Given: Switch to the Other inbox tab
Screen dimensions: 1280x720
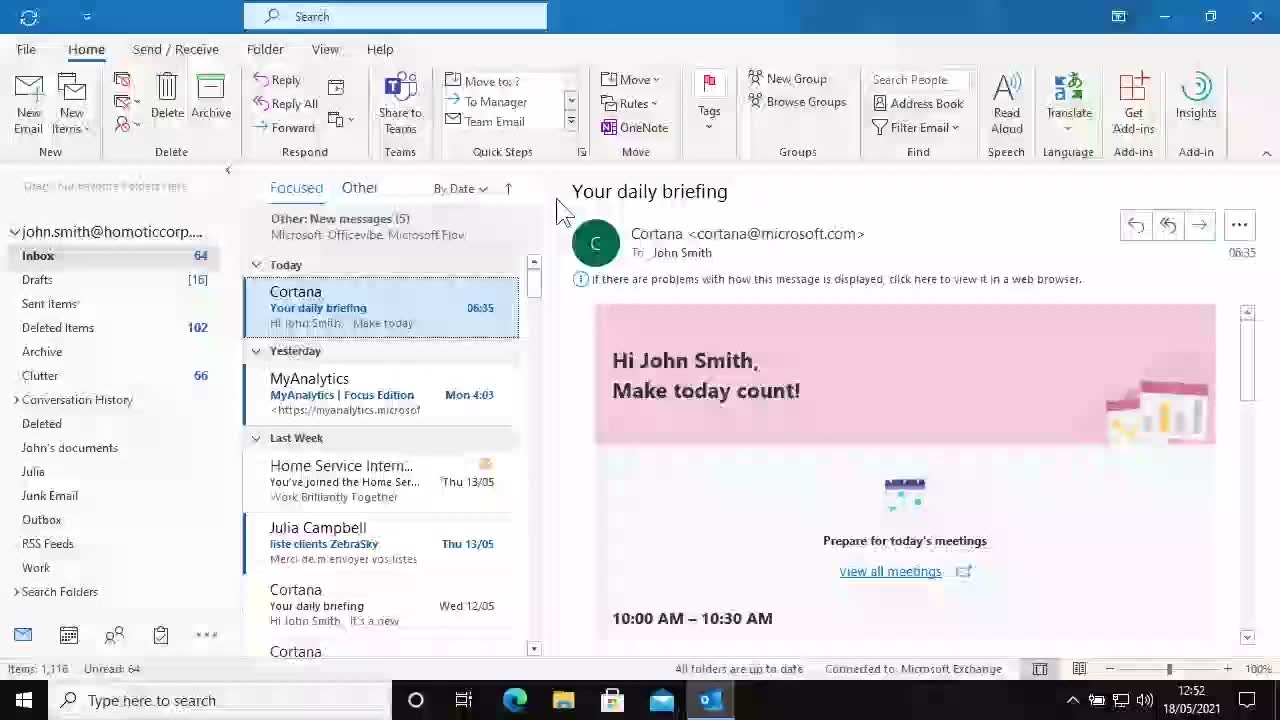Looking at the screenshot, I should (359, 188).
